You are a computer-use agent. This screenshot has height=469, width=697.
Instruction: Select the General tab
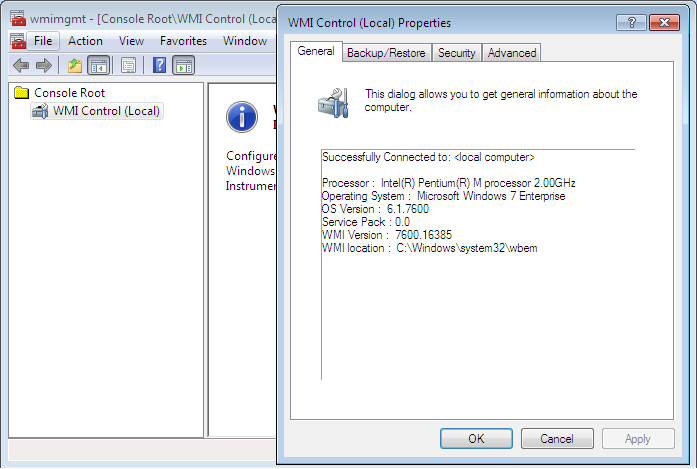tap(316, 52)
